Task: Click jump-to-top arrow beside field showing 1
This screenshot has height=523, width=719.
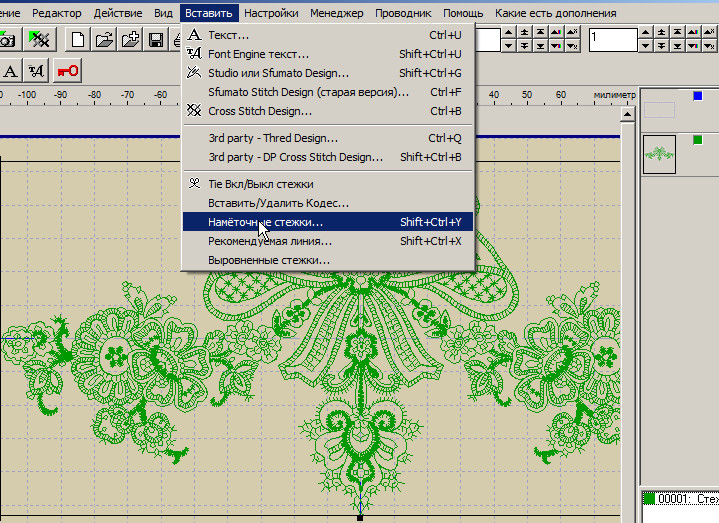Action: click(677, 32)
